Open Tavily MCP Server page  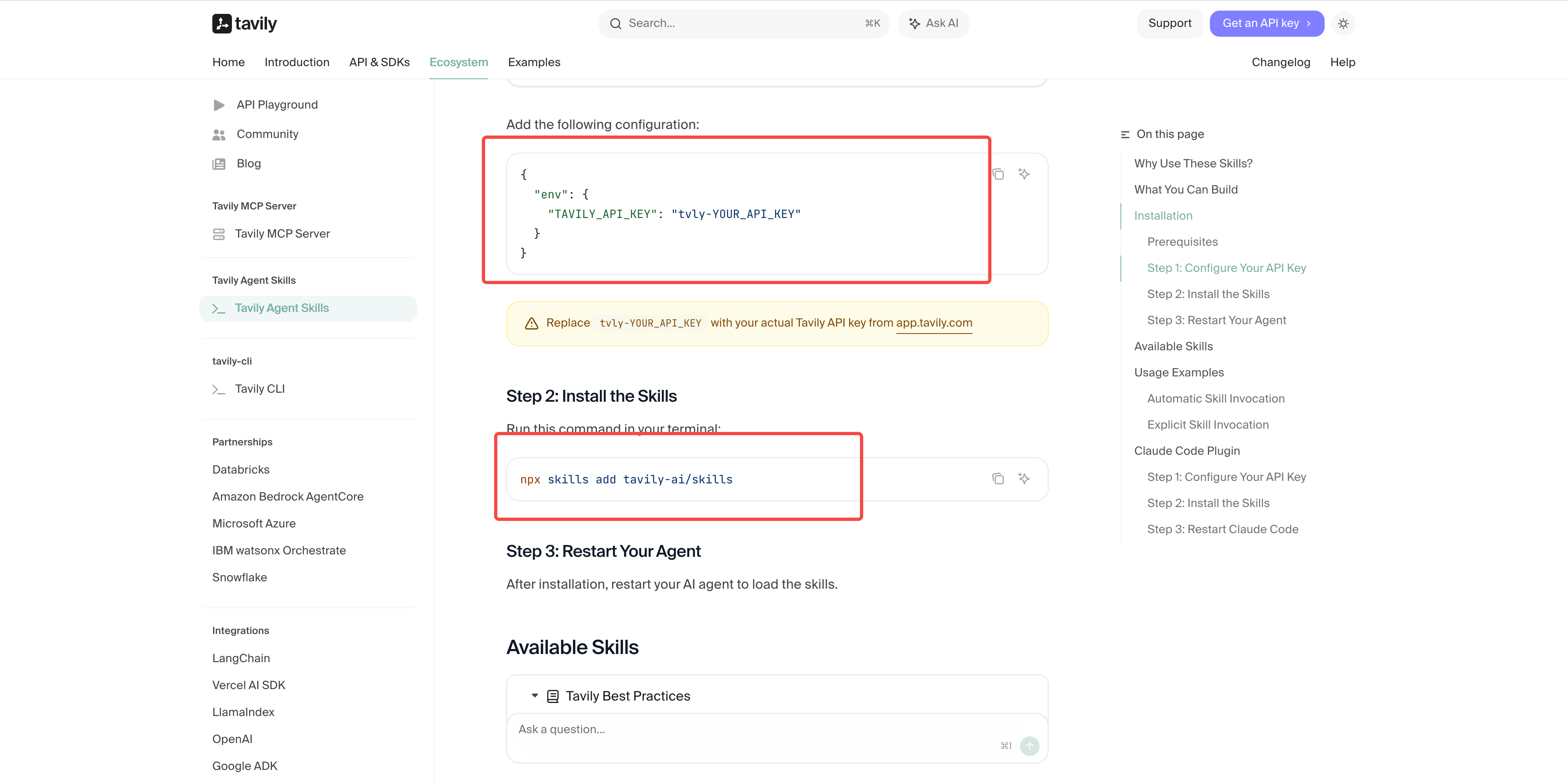coord(283,234)
